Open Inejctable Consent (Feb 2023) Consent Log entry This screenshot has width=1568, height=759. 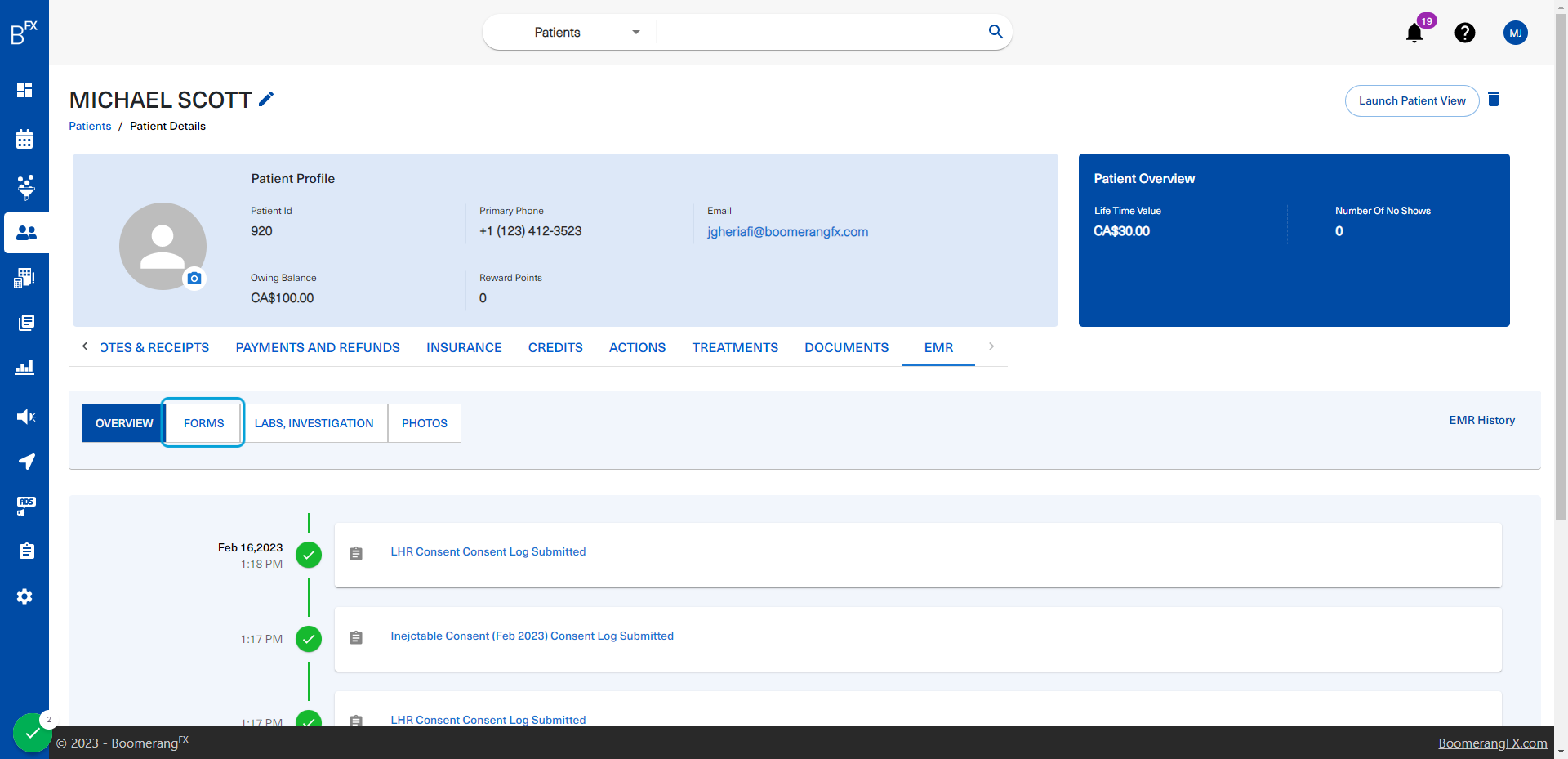[532, 636]
